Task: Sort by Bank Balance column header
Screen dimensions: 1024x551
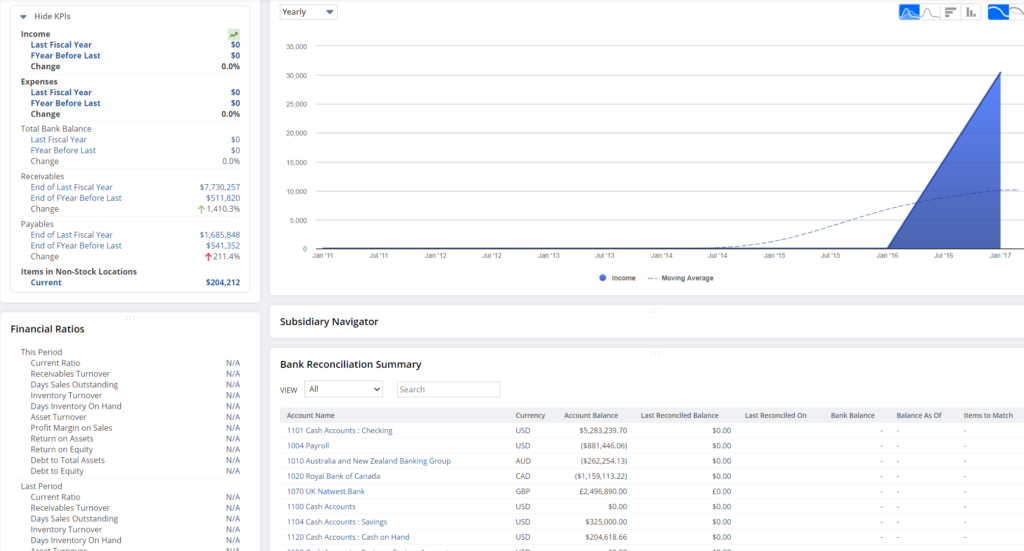Action: point(852,415)
